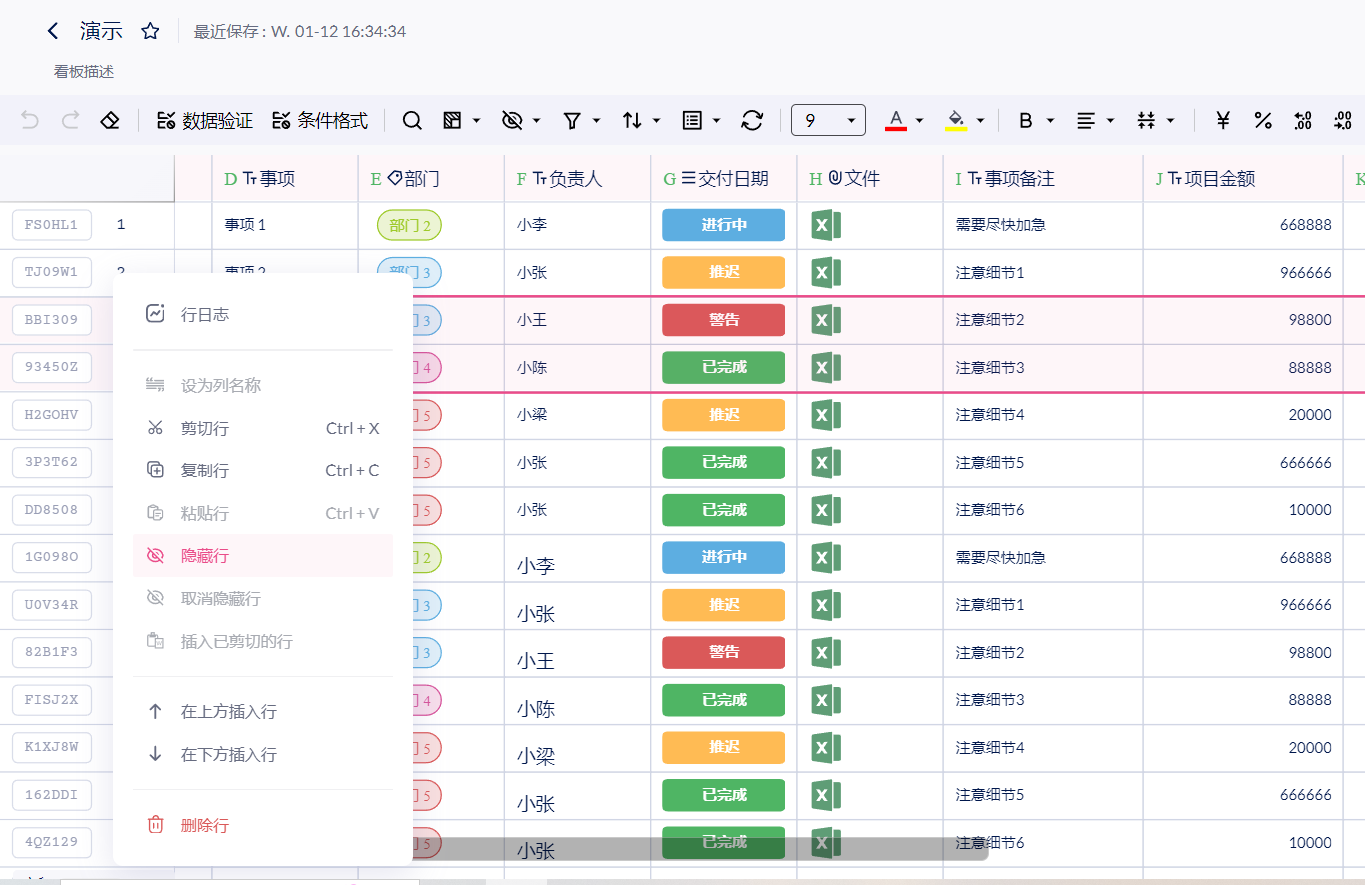Select the eraser clear-format tool

[110, 120]
